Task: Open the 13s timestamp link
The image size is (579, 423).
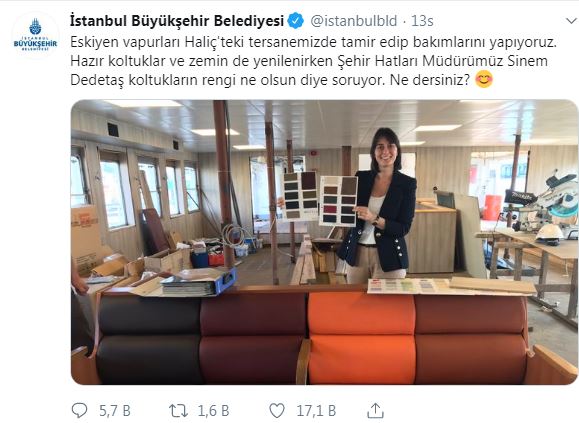Action: pos(422,21)
